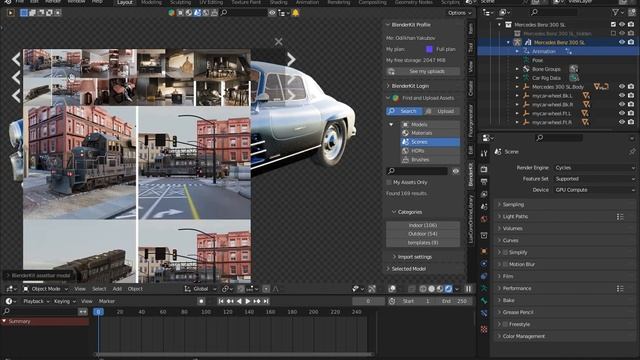Open the Playback menu in timeline

pos(36,301)
